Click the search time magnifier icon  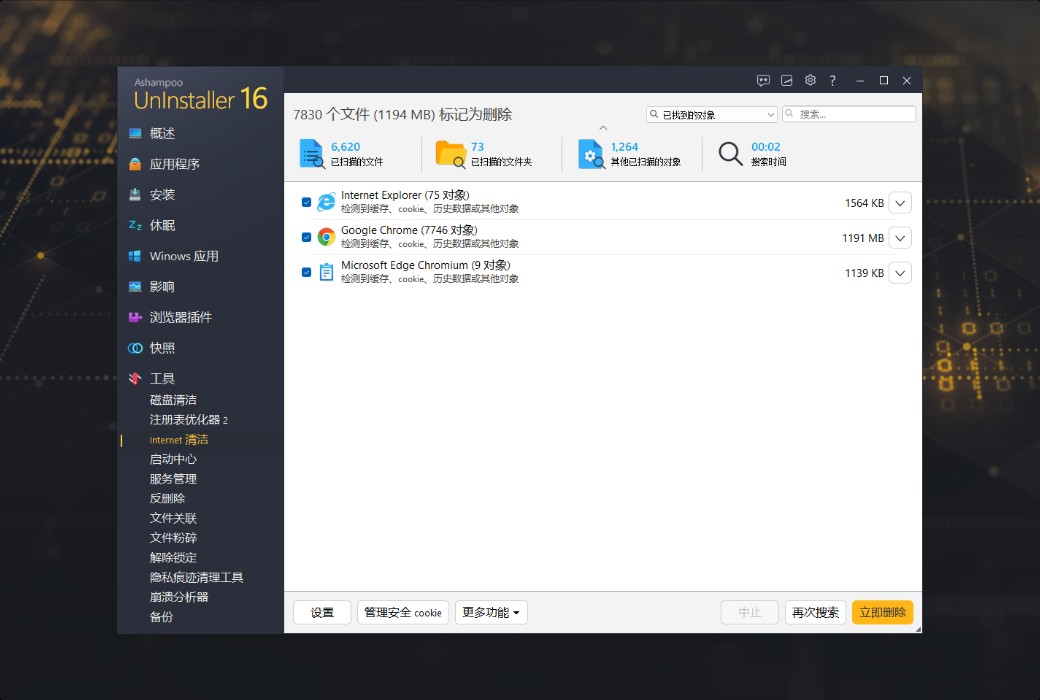click(730, 154)
